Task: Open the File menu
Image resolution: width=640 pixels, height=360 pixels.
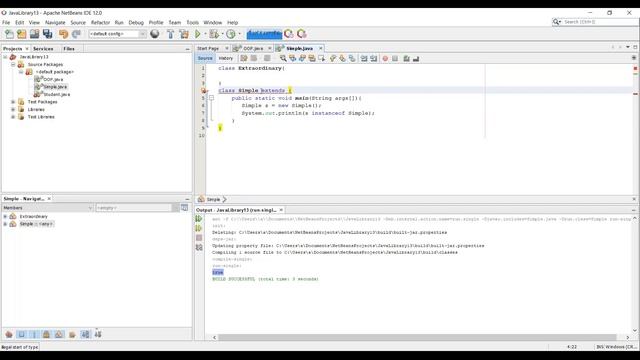Action: (6, 22)
